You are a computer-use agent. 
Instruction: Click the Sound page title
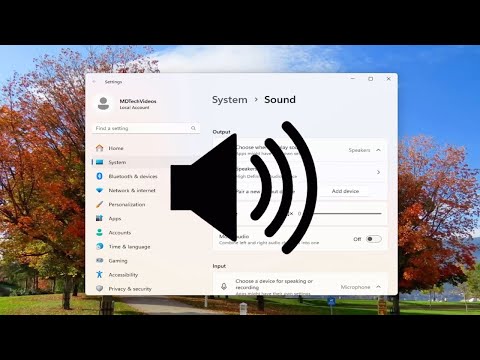(280, 100)
